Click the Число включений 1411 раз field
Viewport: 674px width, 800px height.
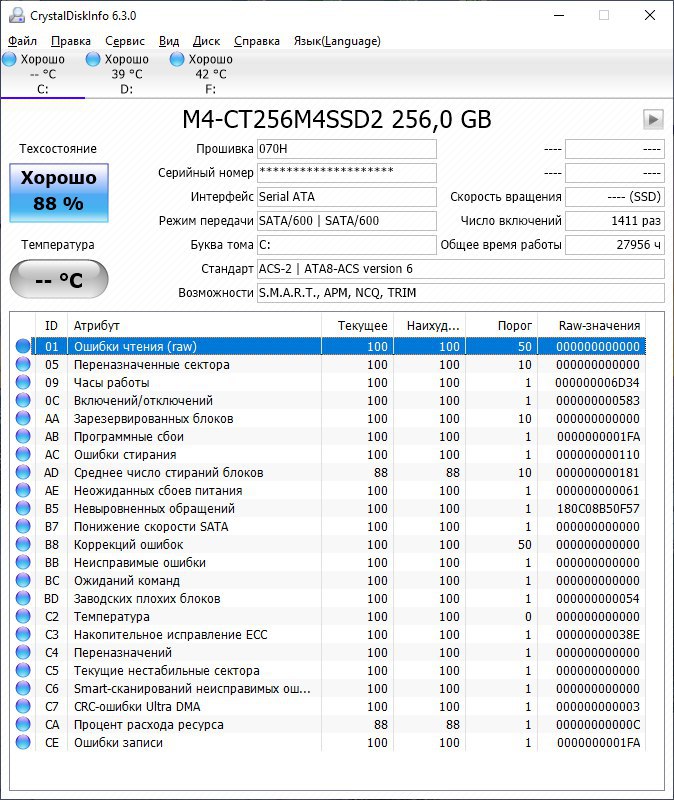click(x=615, y=221)
